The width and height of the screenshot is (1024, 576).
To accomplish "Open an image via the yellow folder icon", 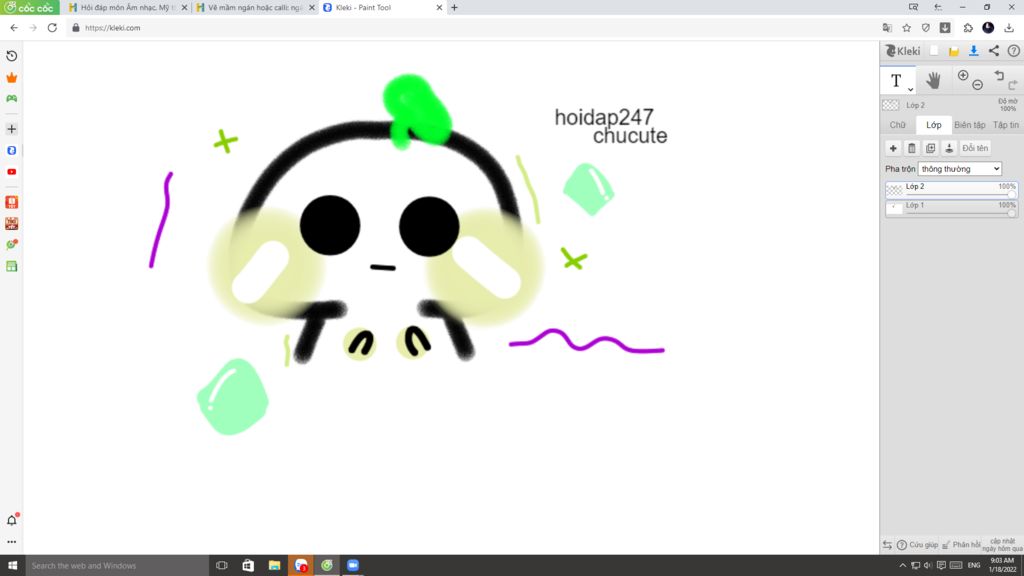I will tap(954, 51).
